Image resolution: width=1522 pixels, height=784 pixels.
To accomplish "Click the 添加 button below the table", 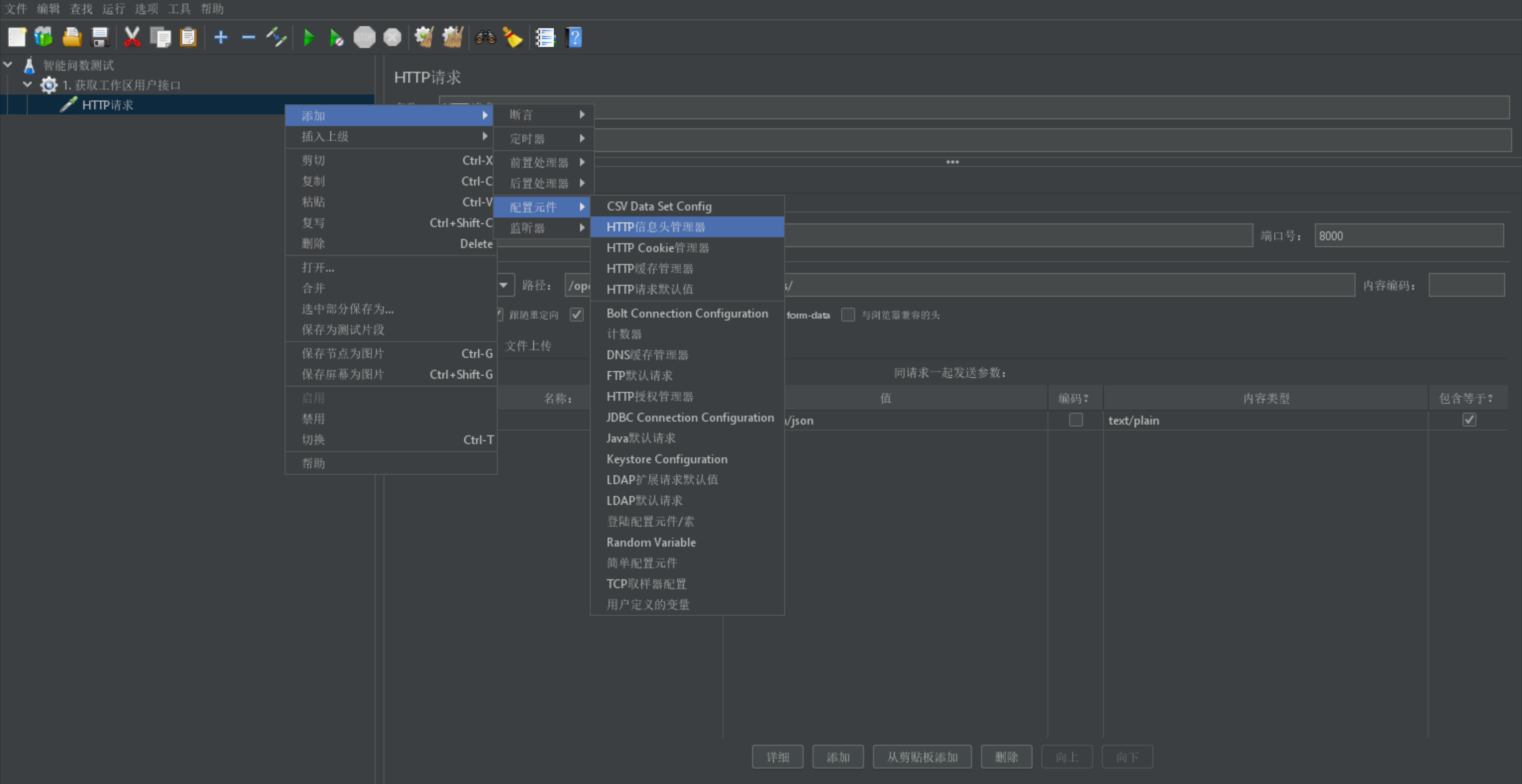I will tap(838, 757).
